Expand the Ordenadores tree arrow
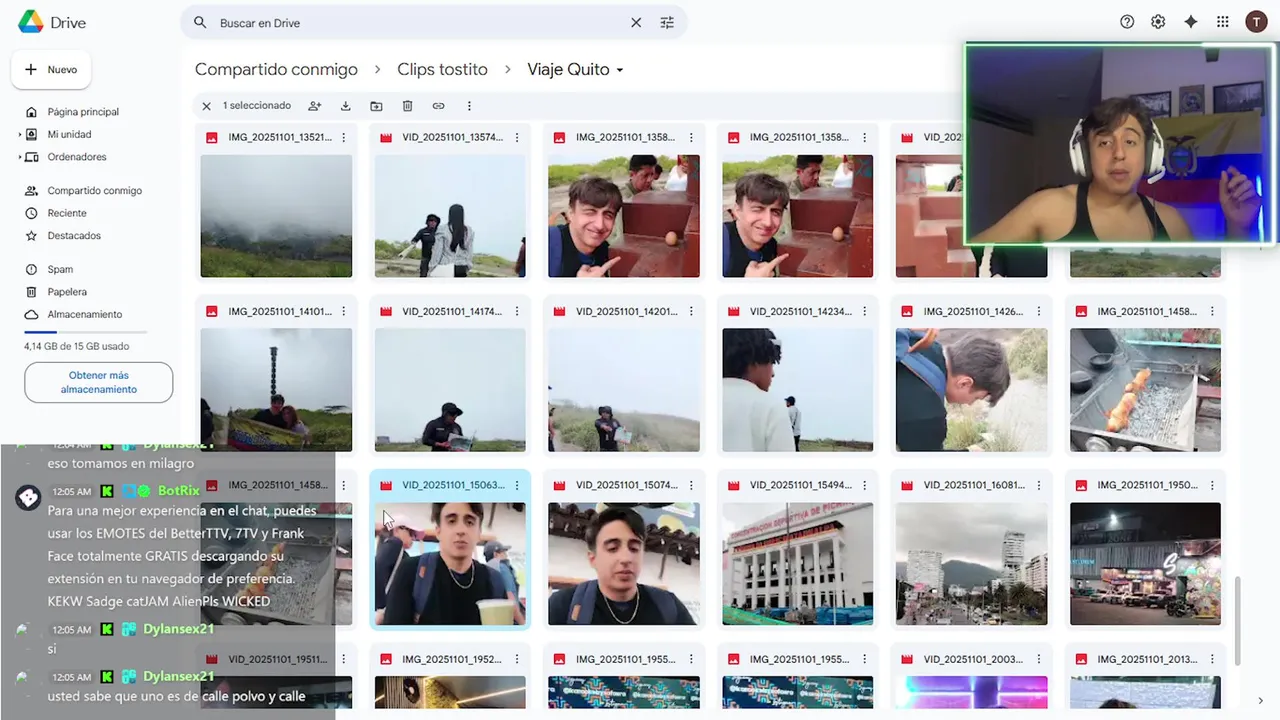The image size is (1280, 720). point(19,157)
